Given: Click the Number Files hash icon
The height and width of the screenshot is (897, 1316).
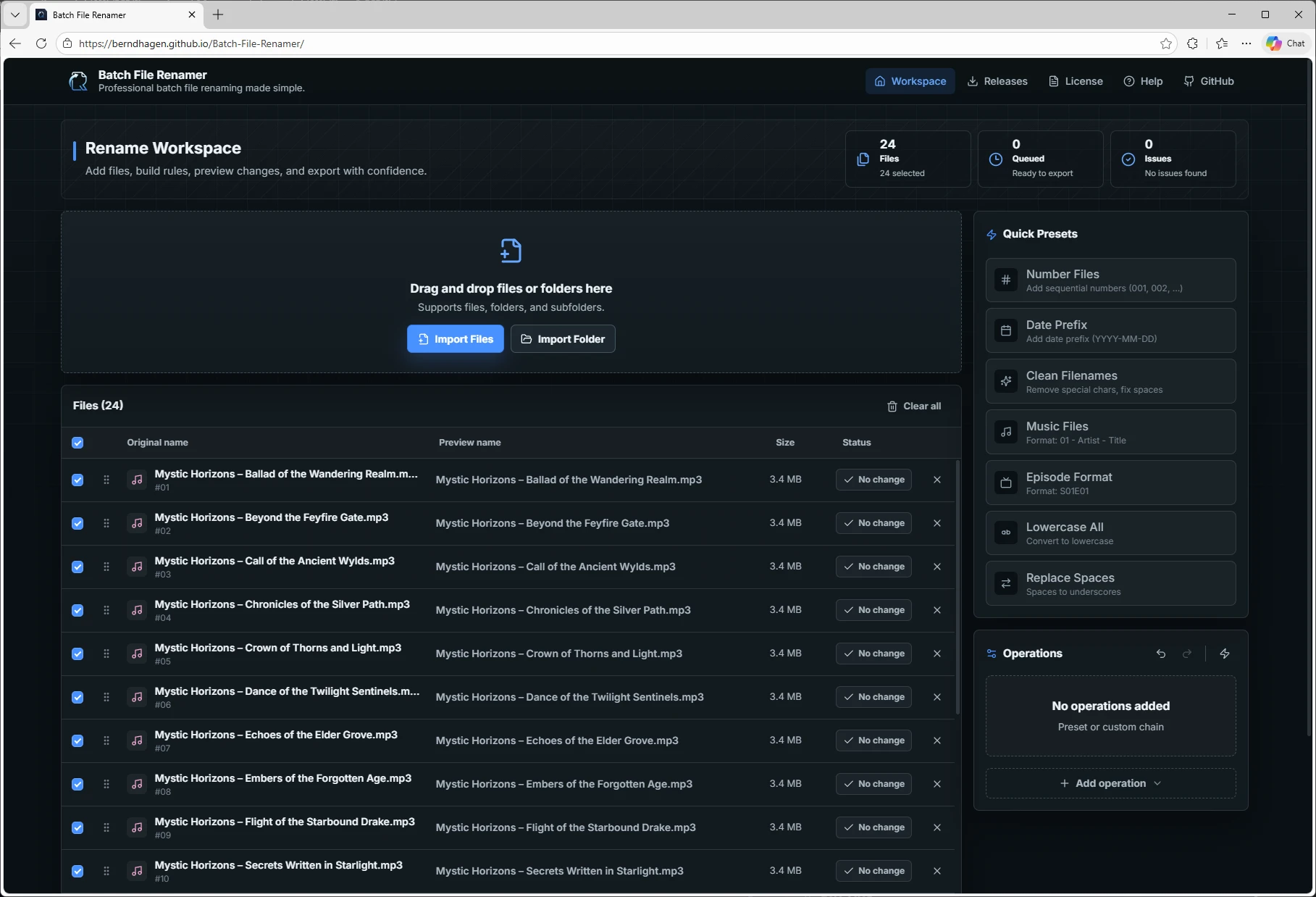Looking at the screenshot, I should click(1006, 280).
